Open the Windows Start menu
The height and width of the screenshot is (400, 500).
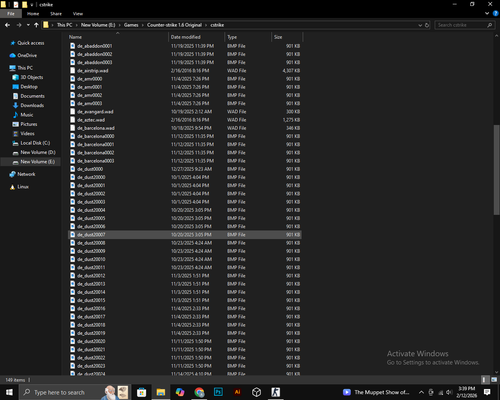click(x=9, y=392)
